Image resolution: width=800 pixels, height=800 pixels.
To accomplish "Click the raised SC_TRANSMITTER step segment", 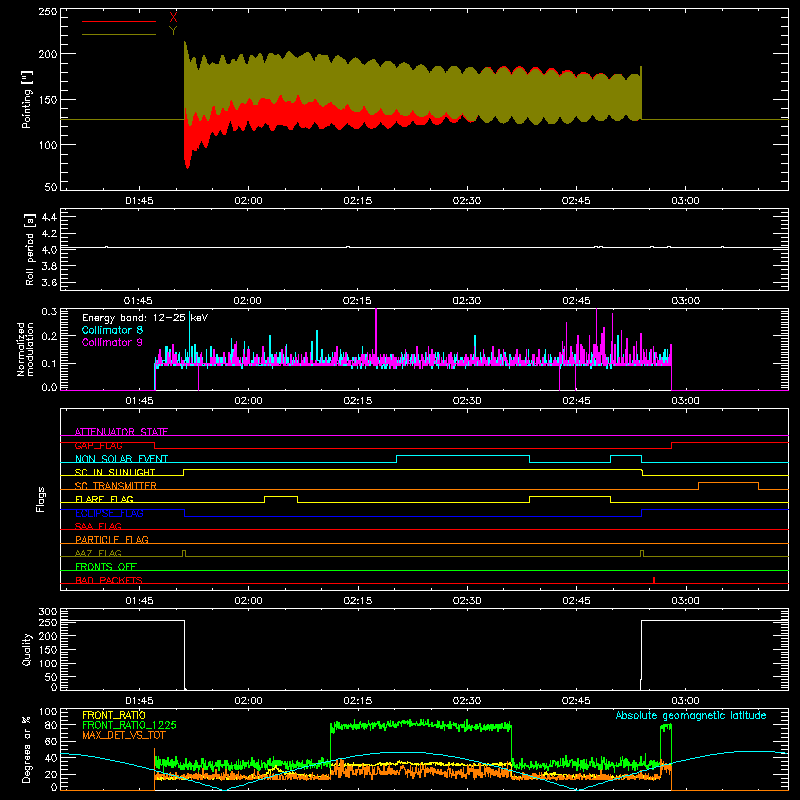I will click(x=728, y=483).
